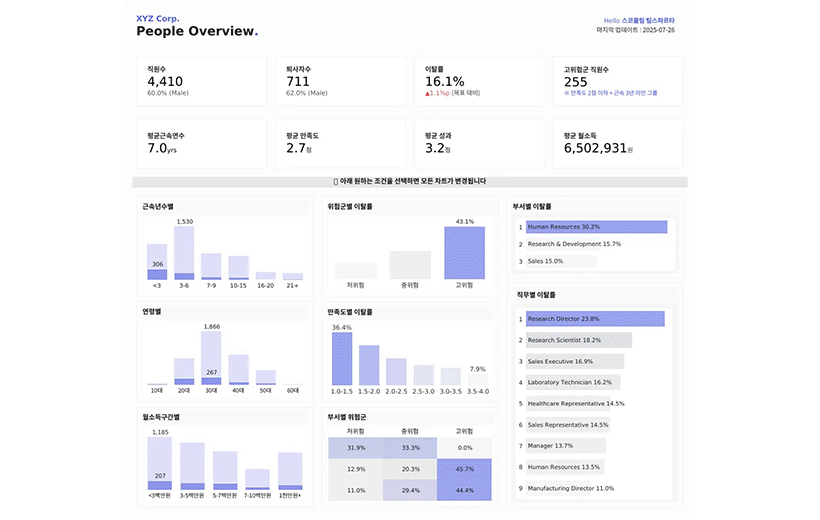Click the last update date 2025-07-26
The width and height of the screenshot is (820, 520).
[658, 30]
